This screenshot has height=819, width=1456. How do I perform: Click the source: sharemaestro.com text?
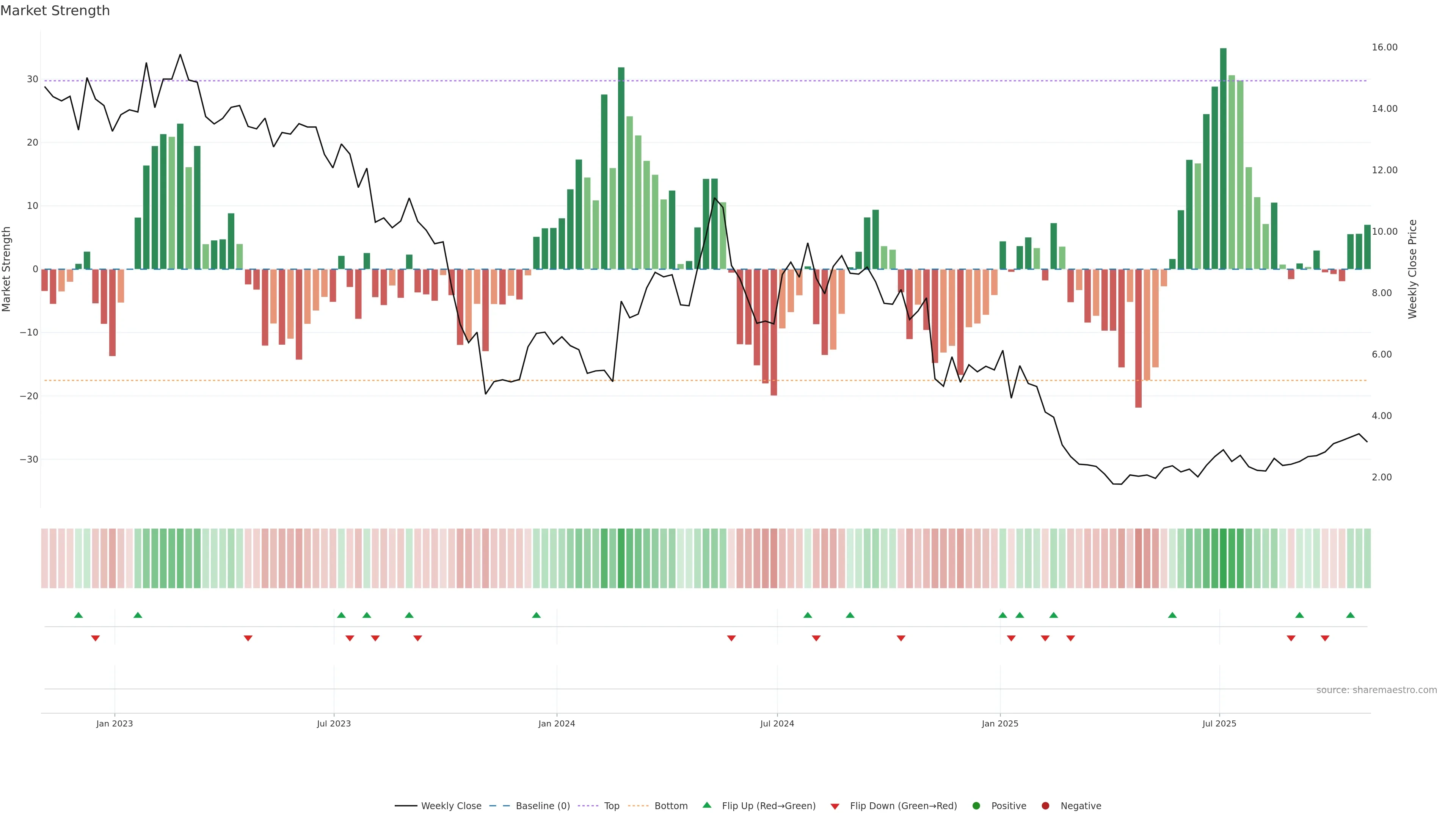[x=1376, y=690]
